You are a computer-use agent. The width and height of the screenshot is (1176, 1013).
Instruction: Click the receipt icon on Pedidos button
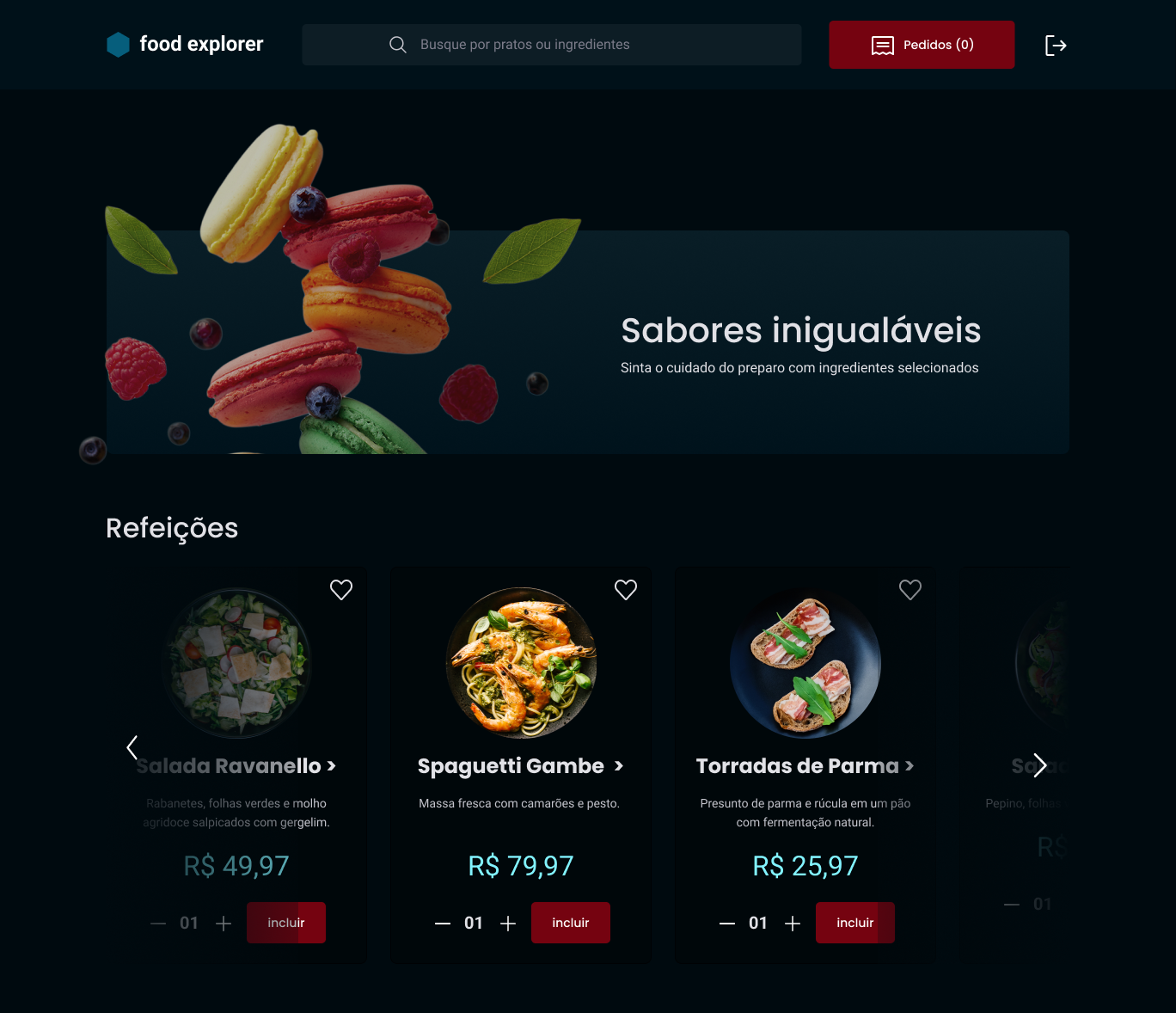(x=883, y=46)
